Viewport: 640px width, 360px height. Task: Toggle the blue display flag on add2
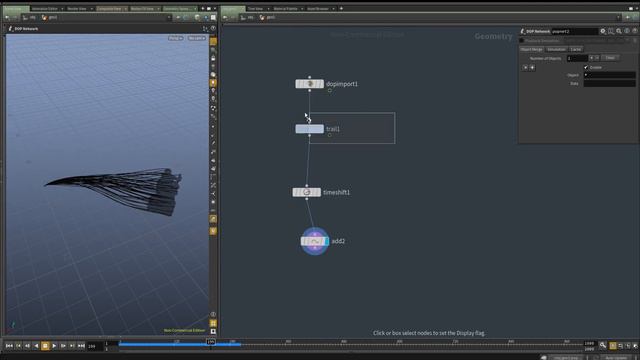coord(327,241)
